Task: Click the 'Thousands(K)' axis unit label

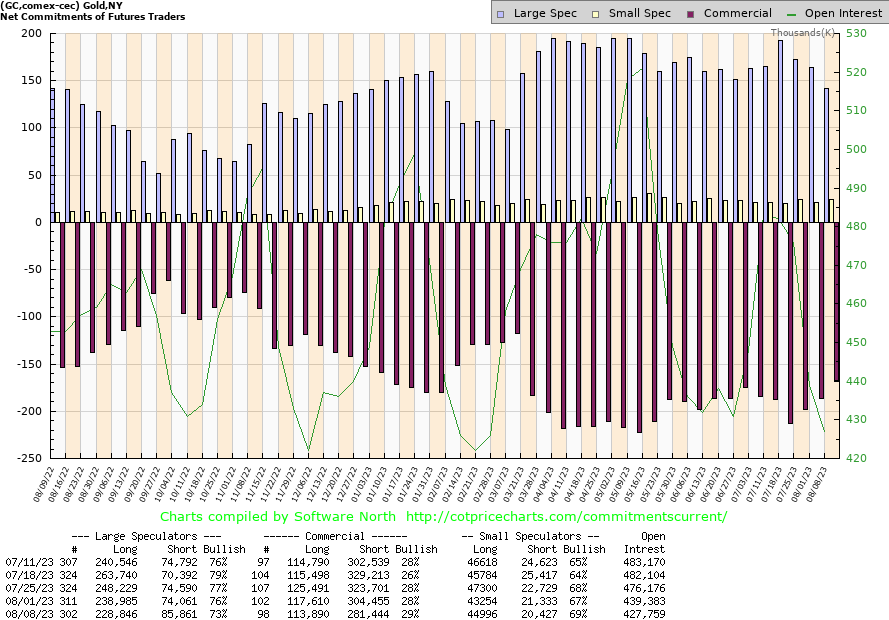Action: pyautogui.click(x=803, y=32)
